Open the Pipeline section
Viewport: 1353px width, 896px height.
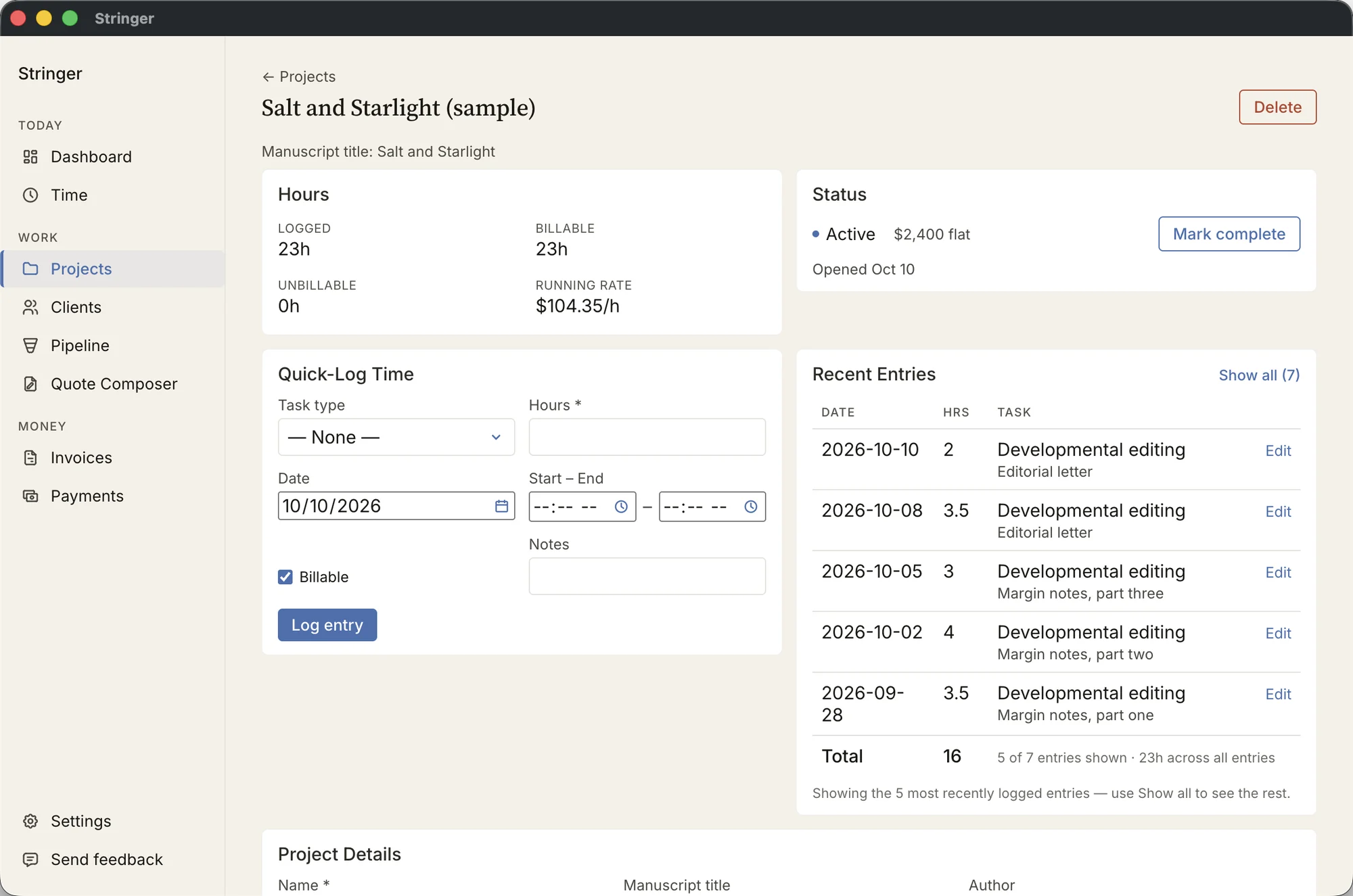114,346
